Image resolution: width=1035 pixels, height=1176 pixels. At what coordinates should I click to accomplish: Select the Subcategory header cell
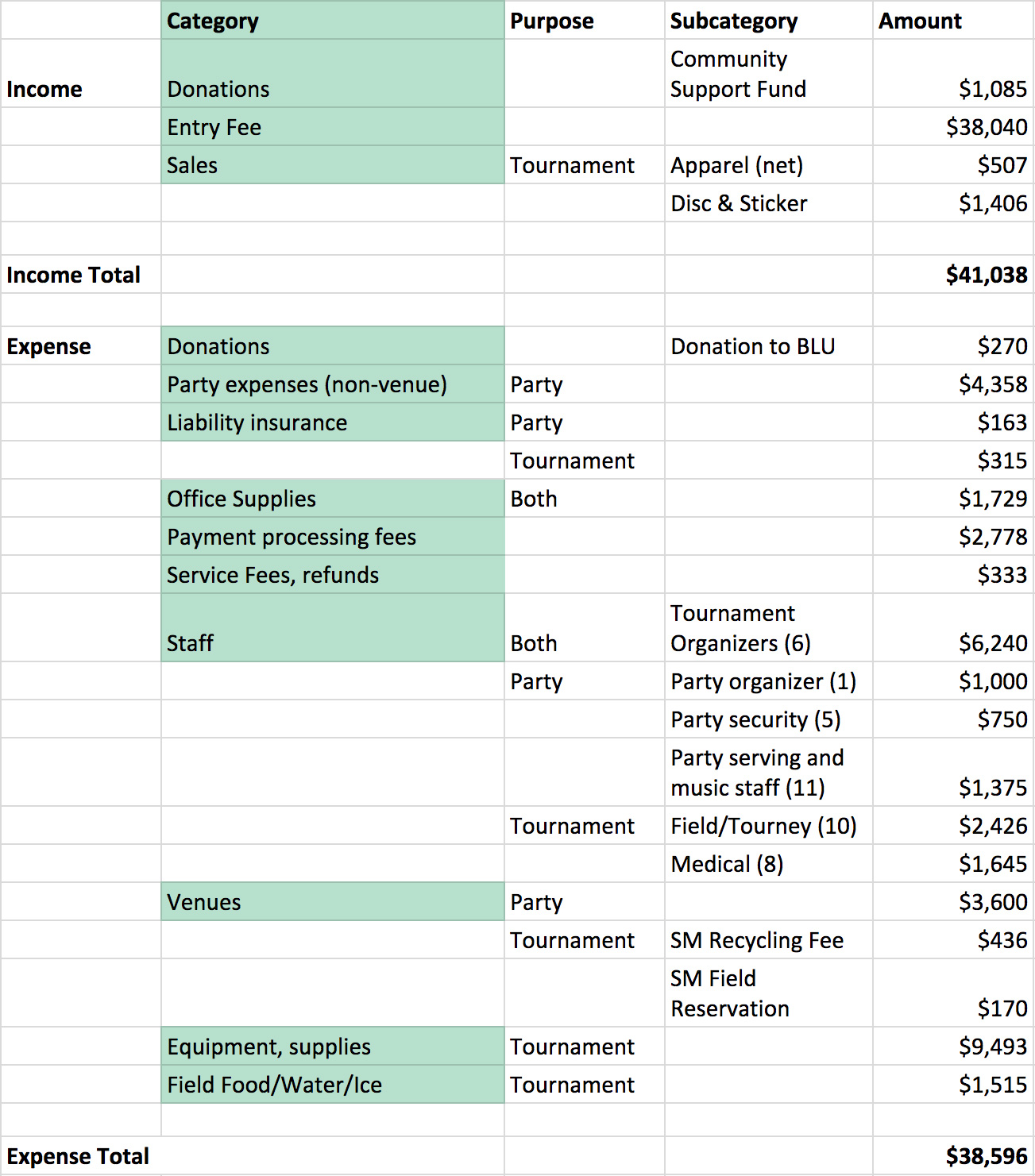click(768, 21)
